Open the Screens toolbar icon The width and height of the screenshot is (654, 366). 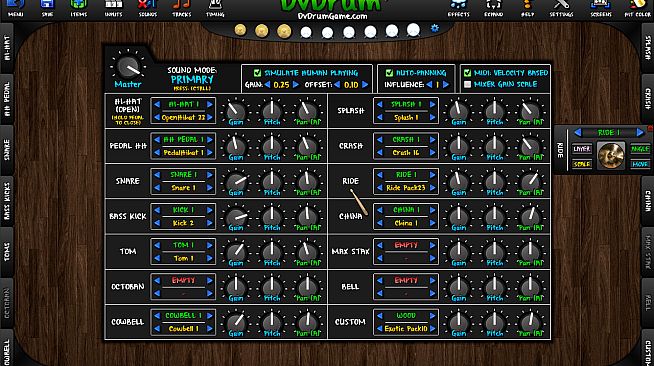(601, 8)
